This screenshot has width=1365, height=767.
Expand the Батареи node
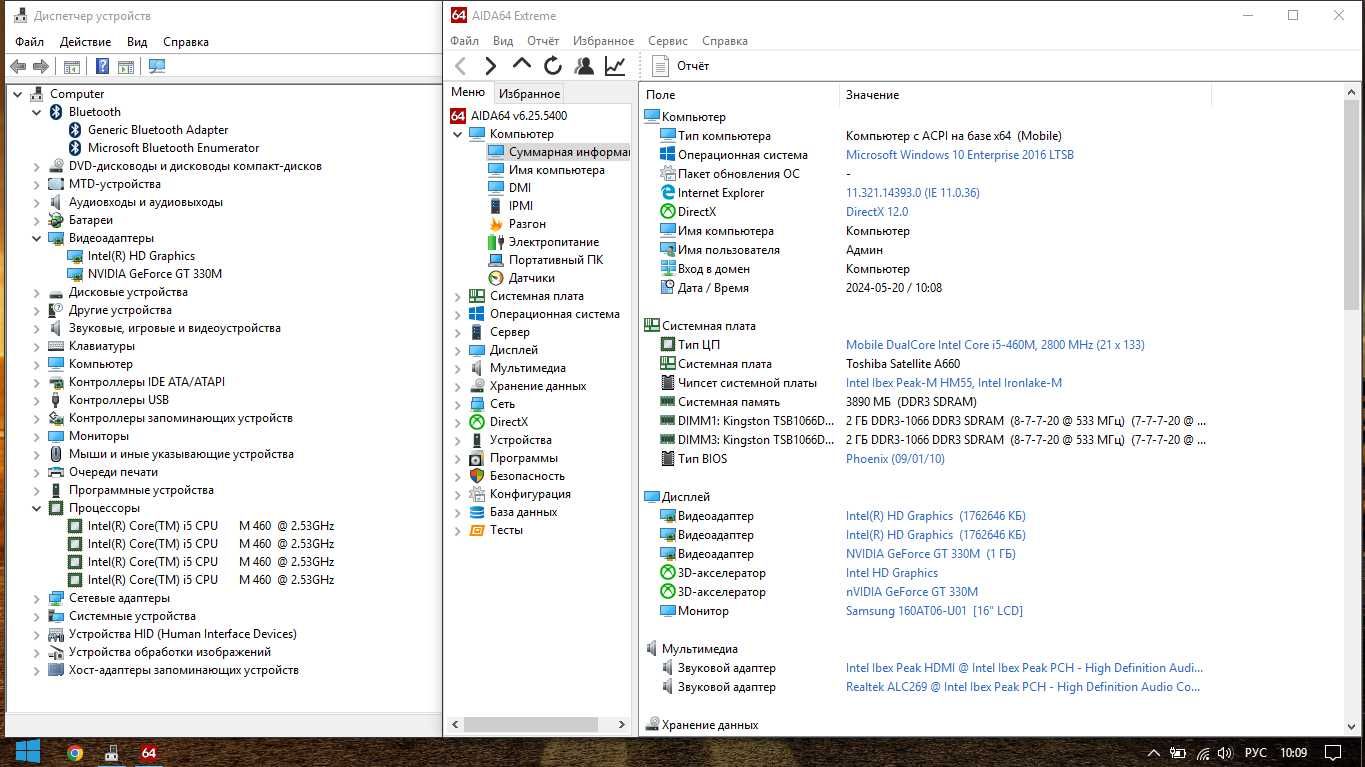point(37,220)
